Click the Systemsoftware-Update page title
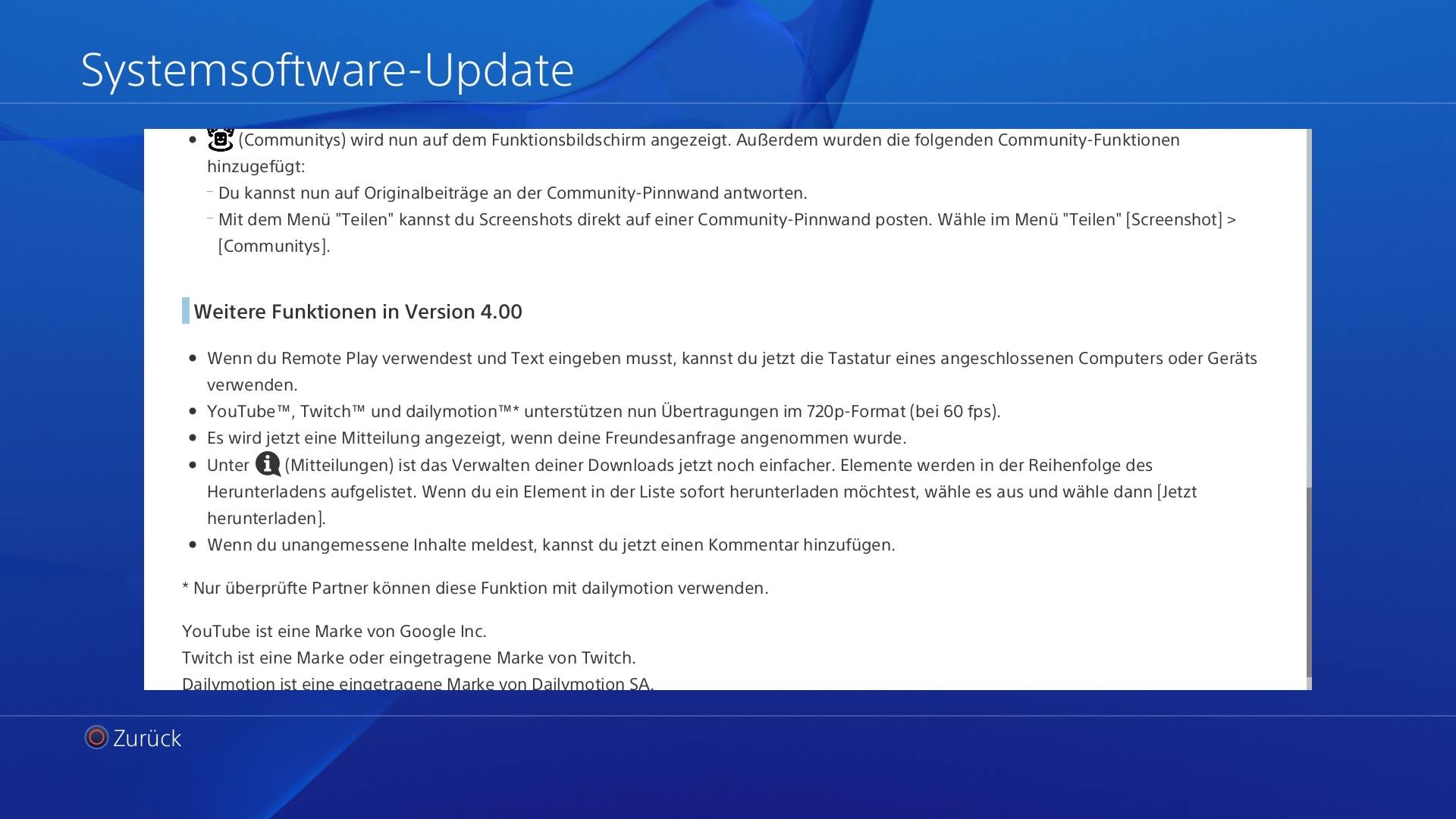This screenshot has width=1456, height=819. pyautogui.click(x=327, y=70)
